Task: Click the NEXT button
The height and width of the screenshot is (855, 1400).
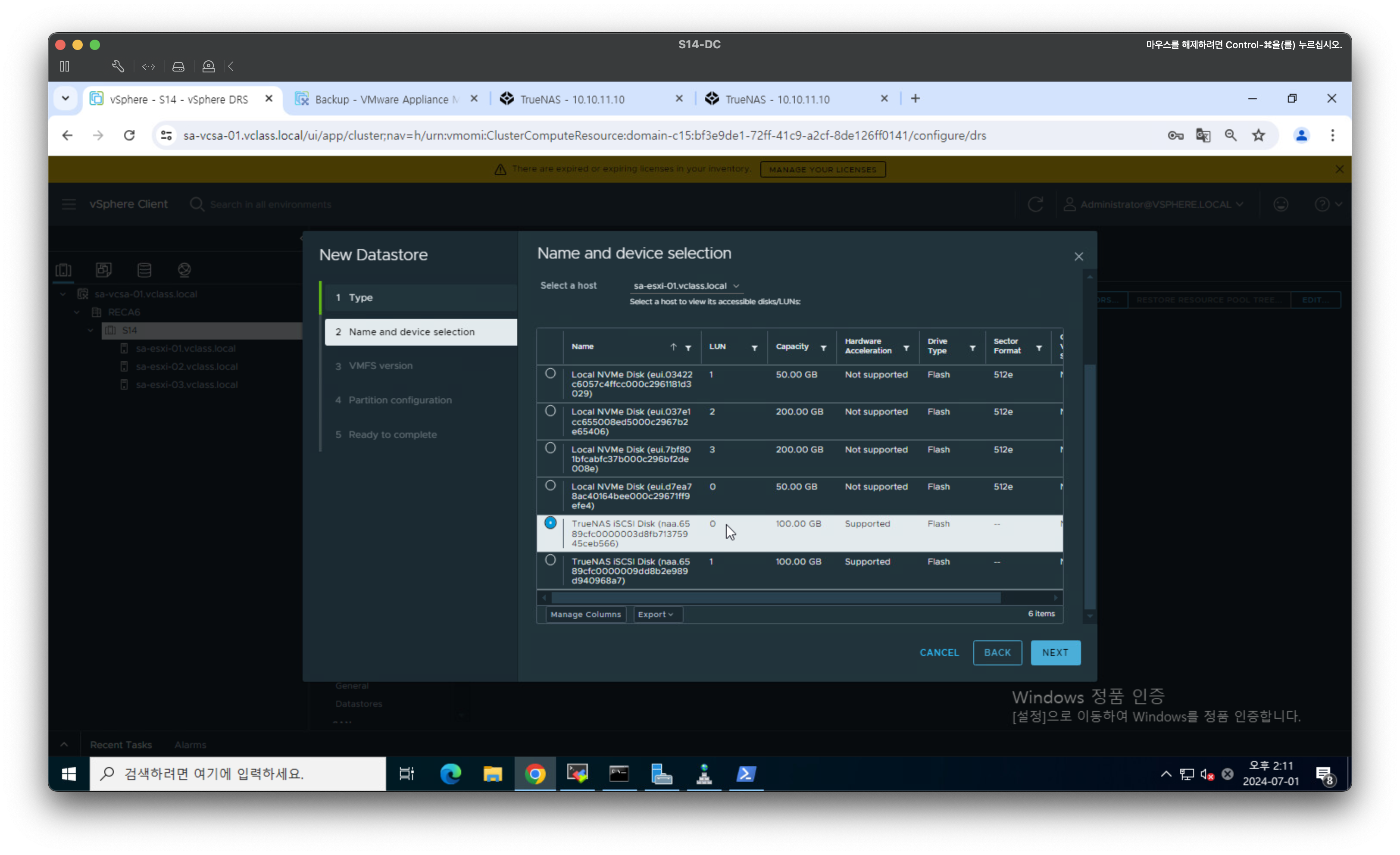Action: point(1055,653)
